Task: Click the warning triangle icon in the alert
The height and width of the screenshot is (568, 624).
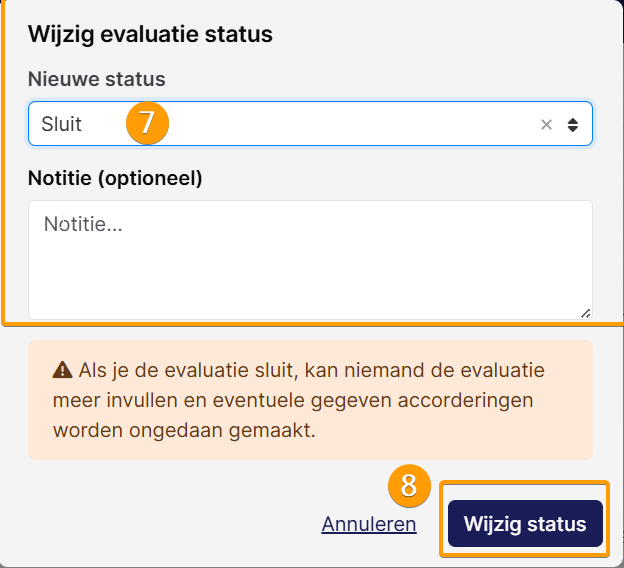Action: 62,370
